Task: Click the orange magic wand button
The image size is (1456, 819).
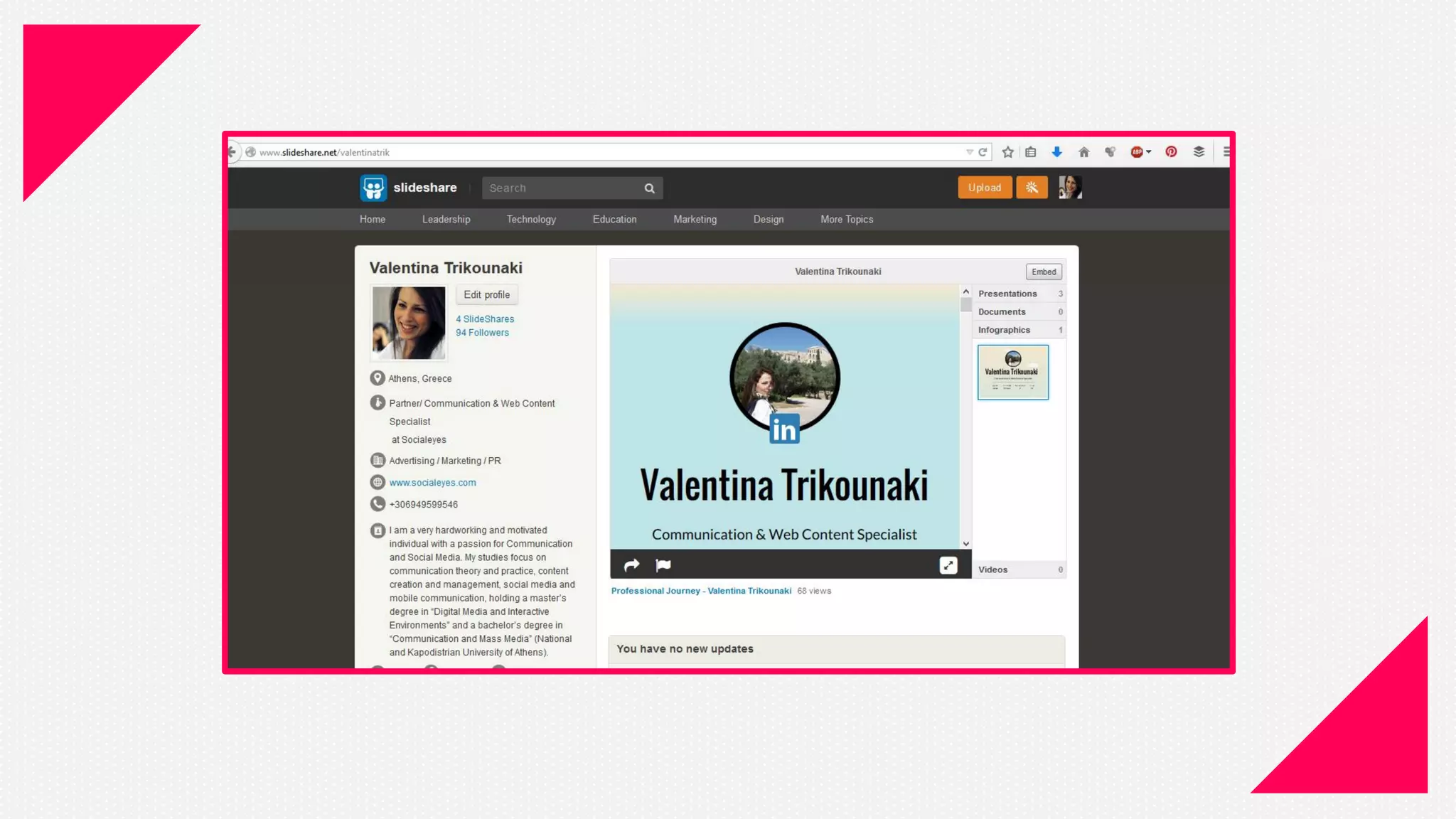Action: pyautogui.click(x=1032, y=188)
